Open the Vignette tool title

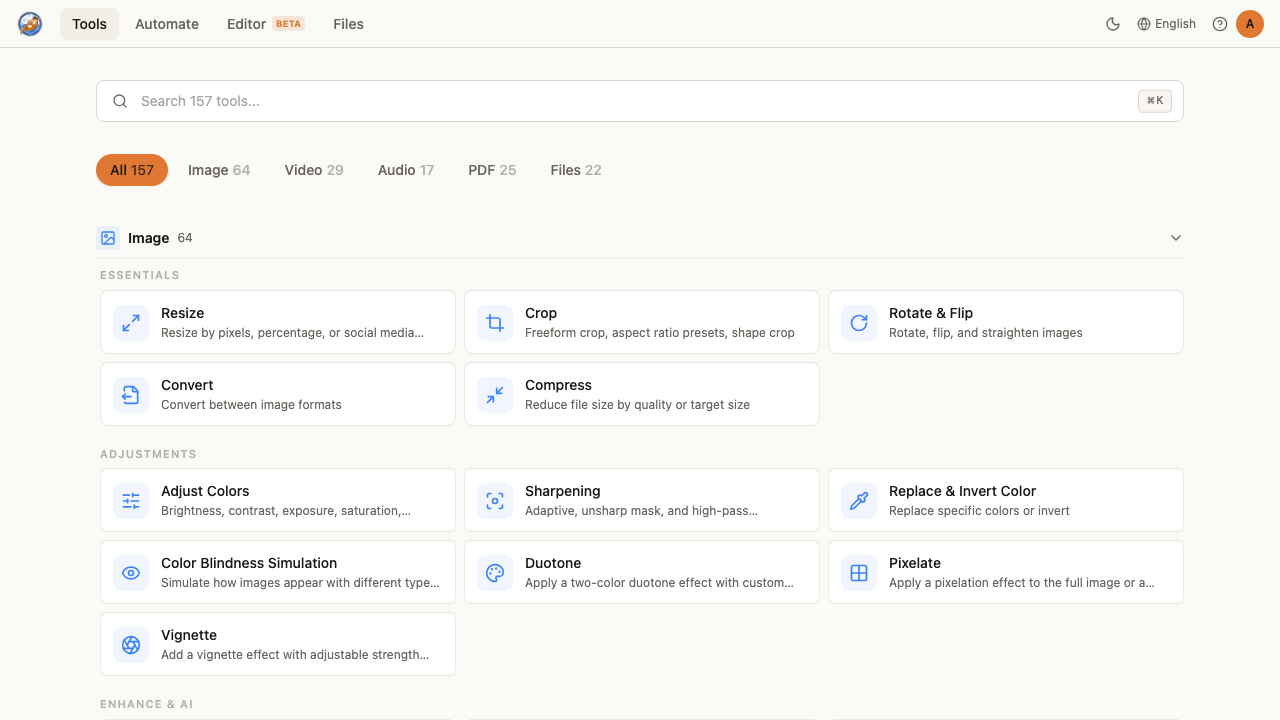[x=189, y=635]
